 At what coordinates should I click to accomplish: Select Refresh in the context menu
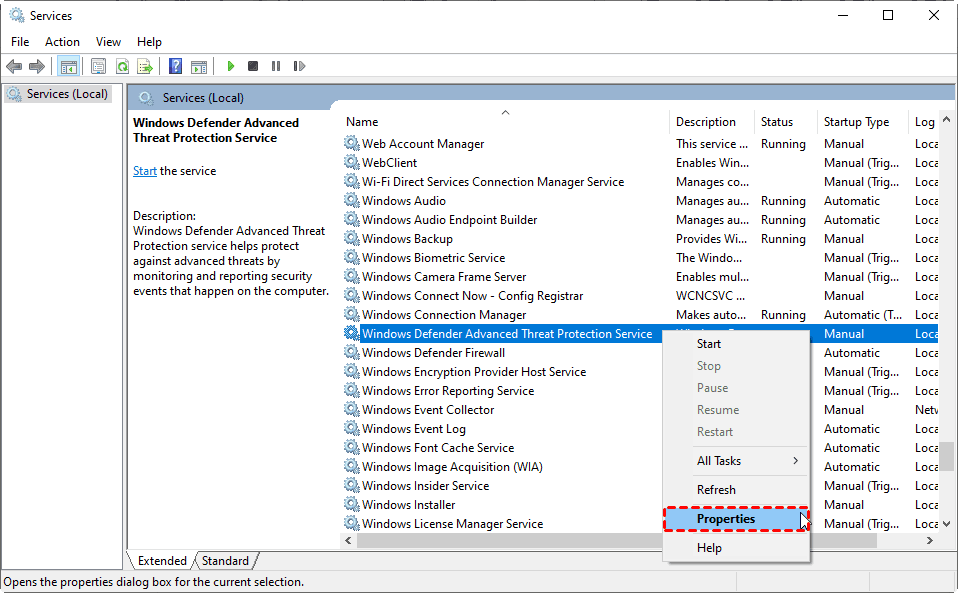[x=716, y=490]
